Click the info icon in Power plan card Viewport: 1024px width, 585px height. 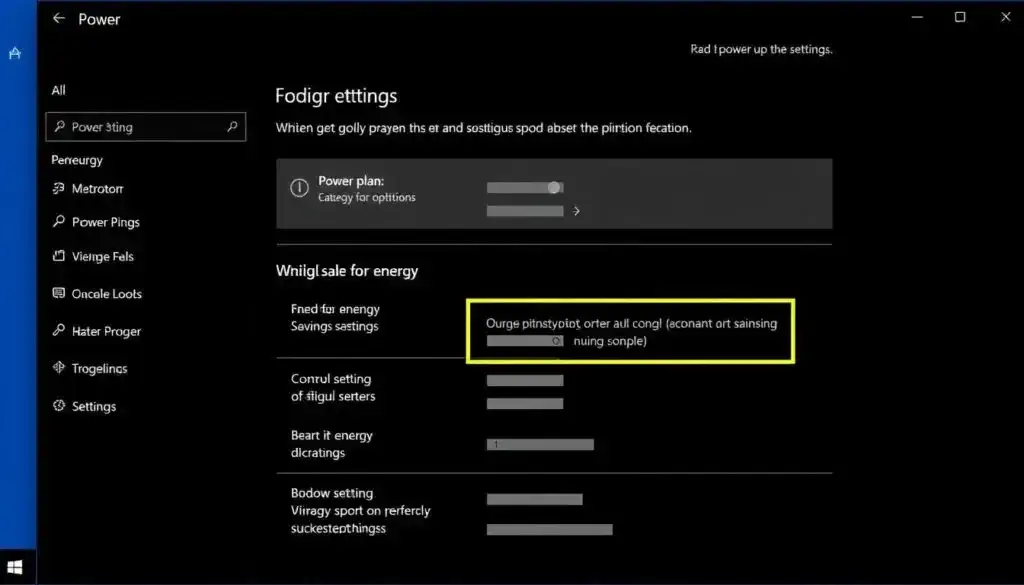point(298,188)
